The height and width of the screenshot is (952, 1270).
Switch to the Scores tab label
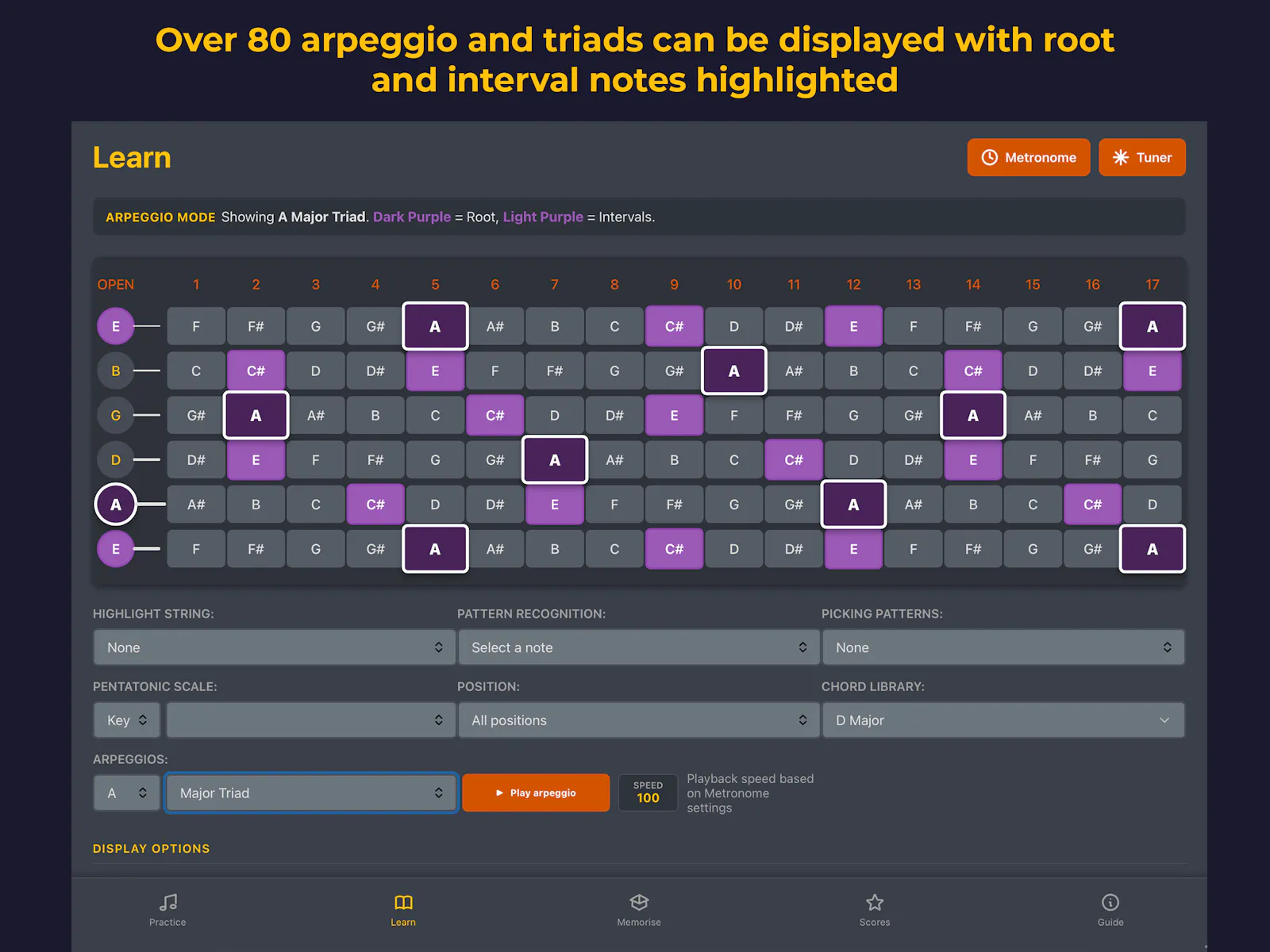pyautogui.click(x=875, y=922)
